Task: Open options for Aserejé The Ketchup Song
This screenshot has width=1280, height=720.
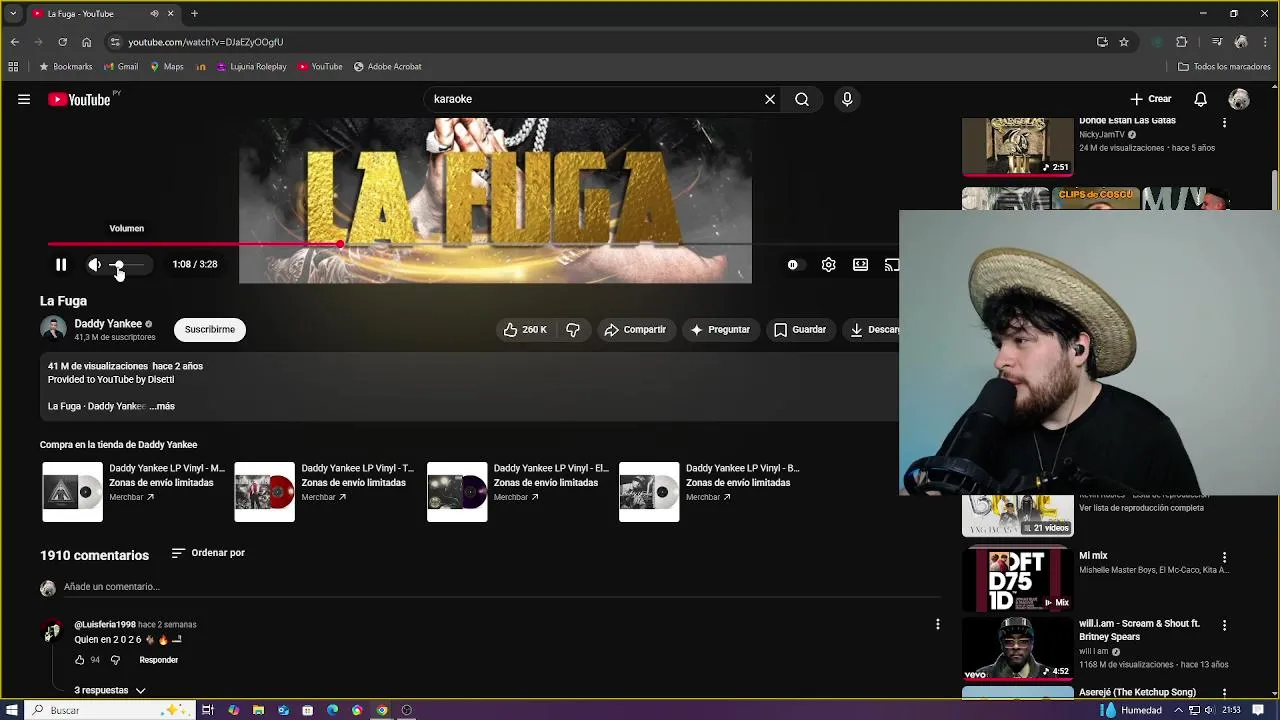Action: point(1224,693)
